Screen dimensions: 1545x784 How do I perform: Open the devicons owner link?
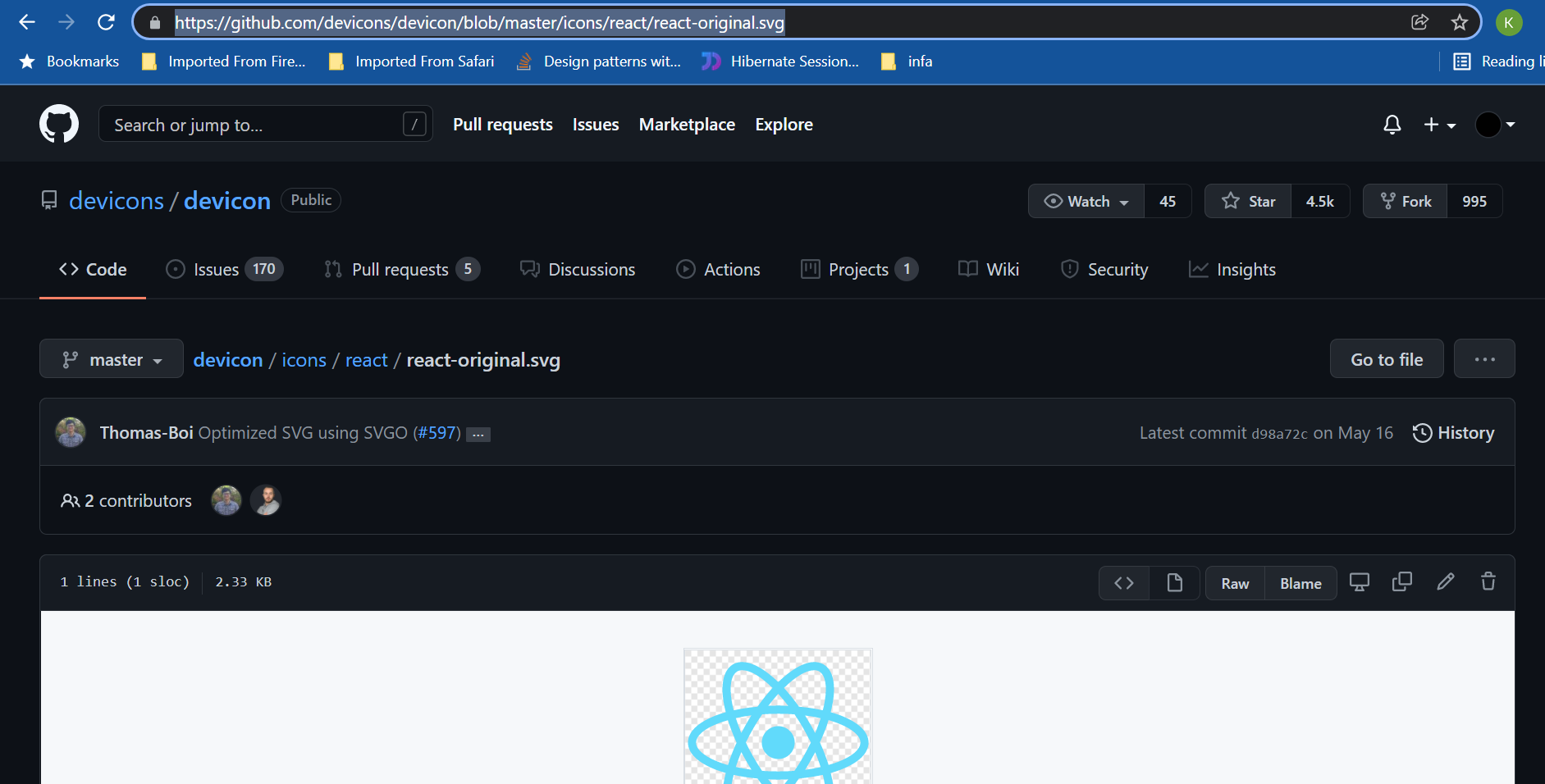117,201
